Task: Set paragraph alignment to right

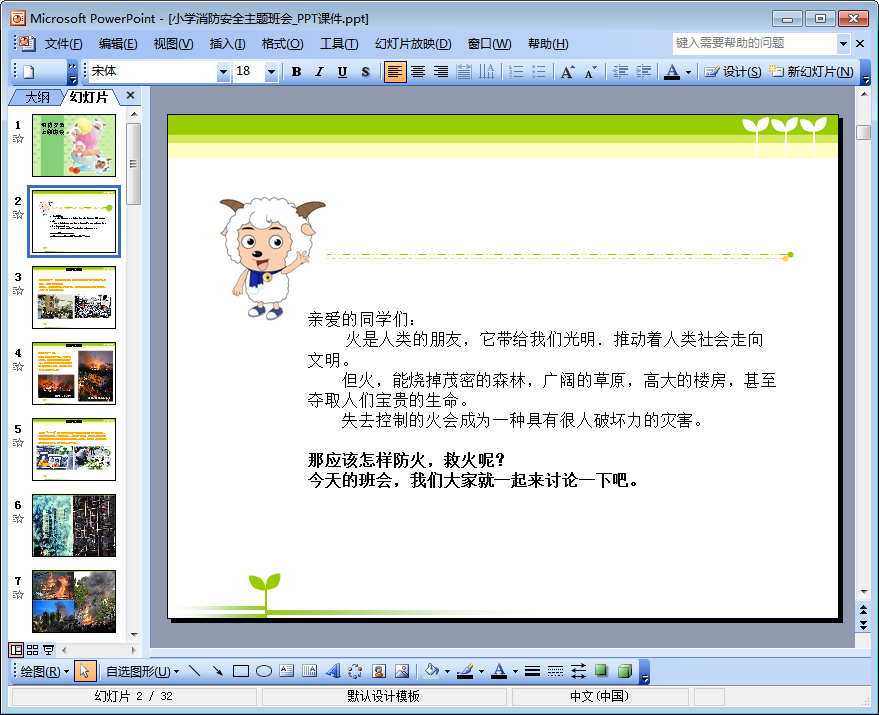Action: [x=441, y=72]
